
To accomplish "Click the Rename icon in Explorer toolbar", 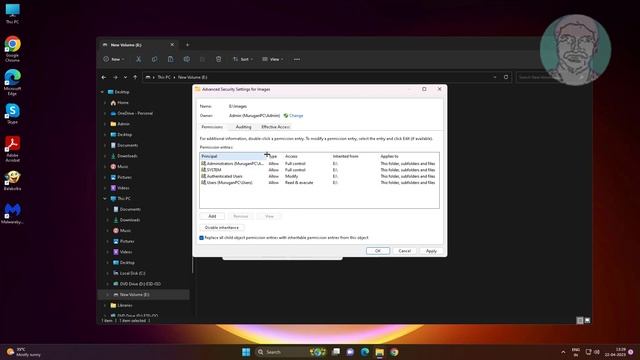I will pos(187,59).
